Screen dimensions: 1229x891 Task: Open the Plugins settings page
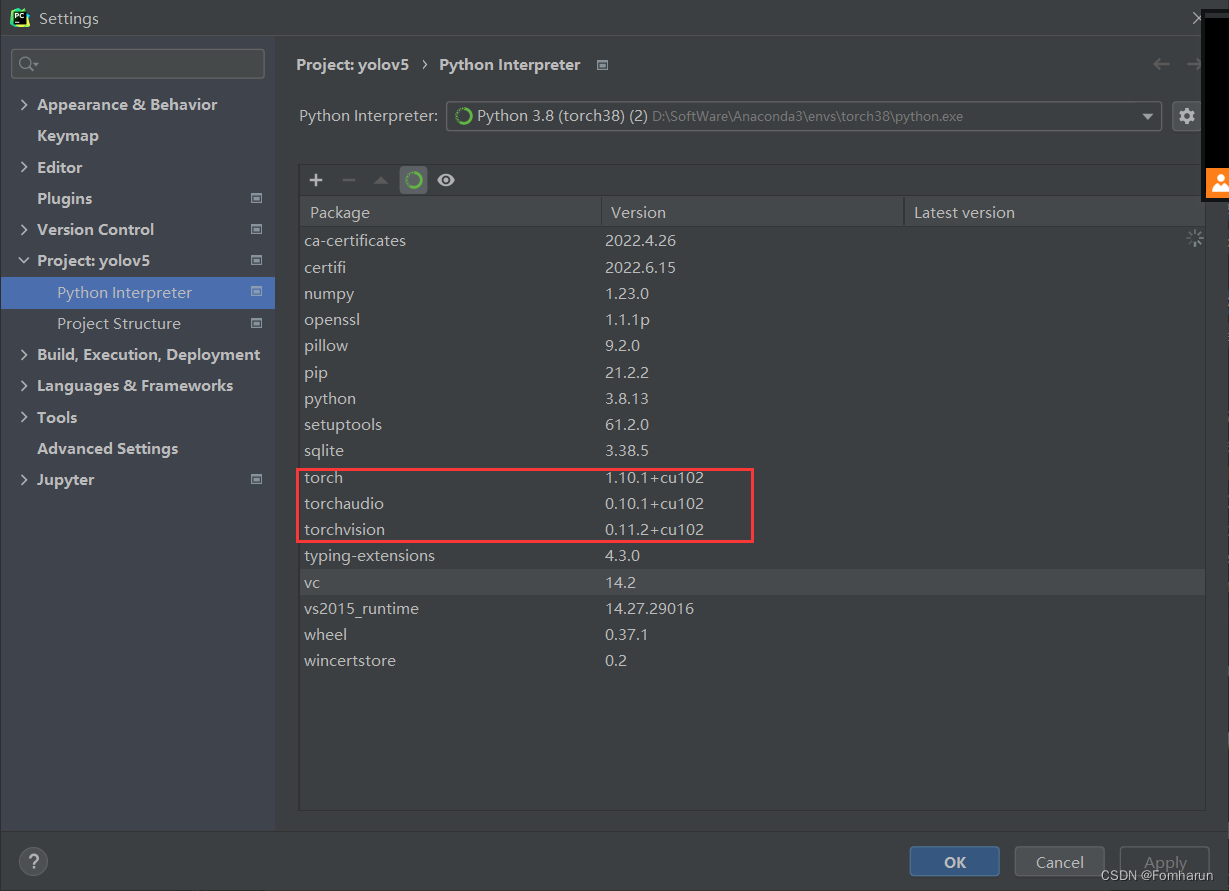(x=64, y=198)
